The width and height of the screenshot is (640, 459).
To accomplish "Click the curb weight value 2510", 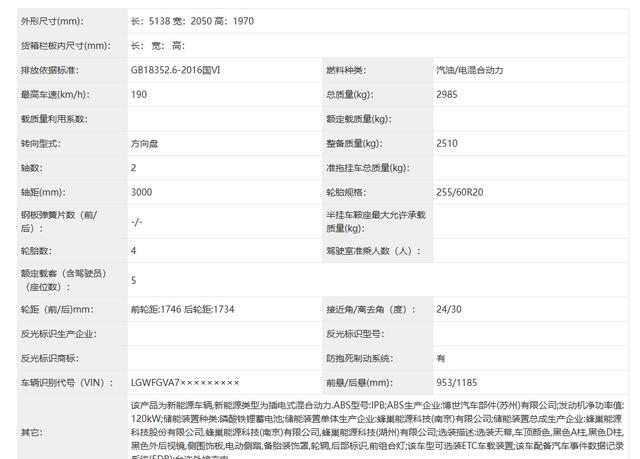I will (x=448, y=143).
